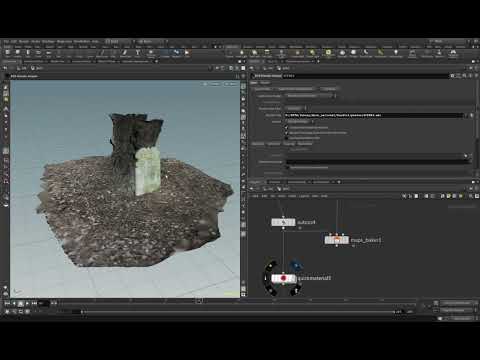Toggle the first checkbox under the file path
This screenshot has height=360, width=480.
pos(286,127)
